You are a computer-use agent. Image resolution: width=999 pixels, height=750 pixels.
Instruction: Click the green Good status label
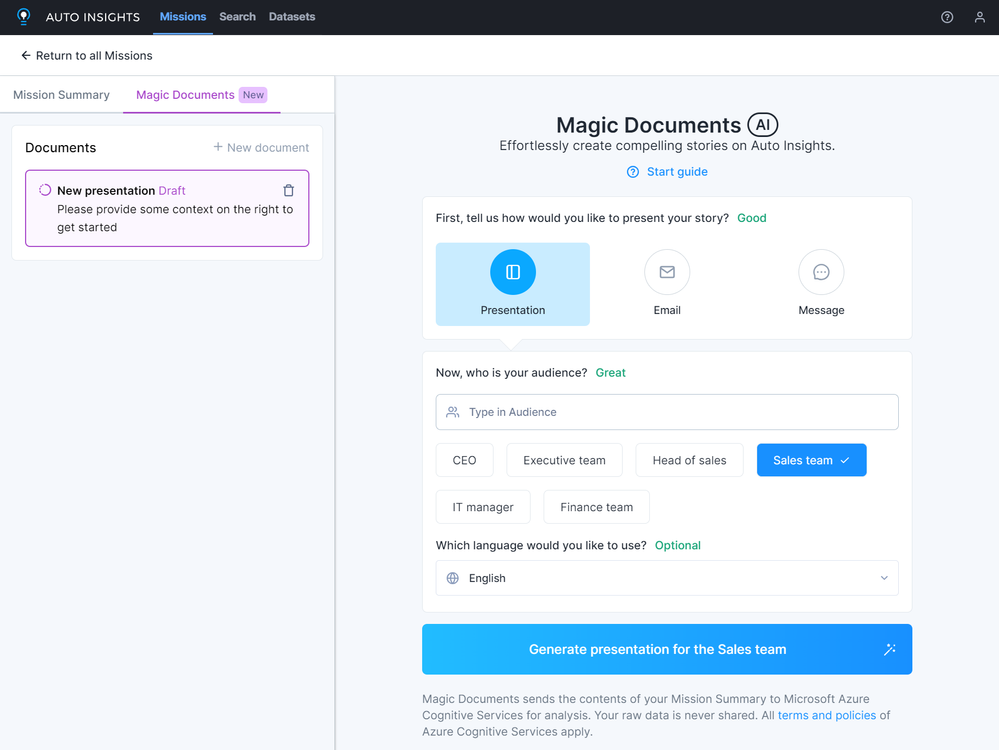[751, 218]
